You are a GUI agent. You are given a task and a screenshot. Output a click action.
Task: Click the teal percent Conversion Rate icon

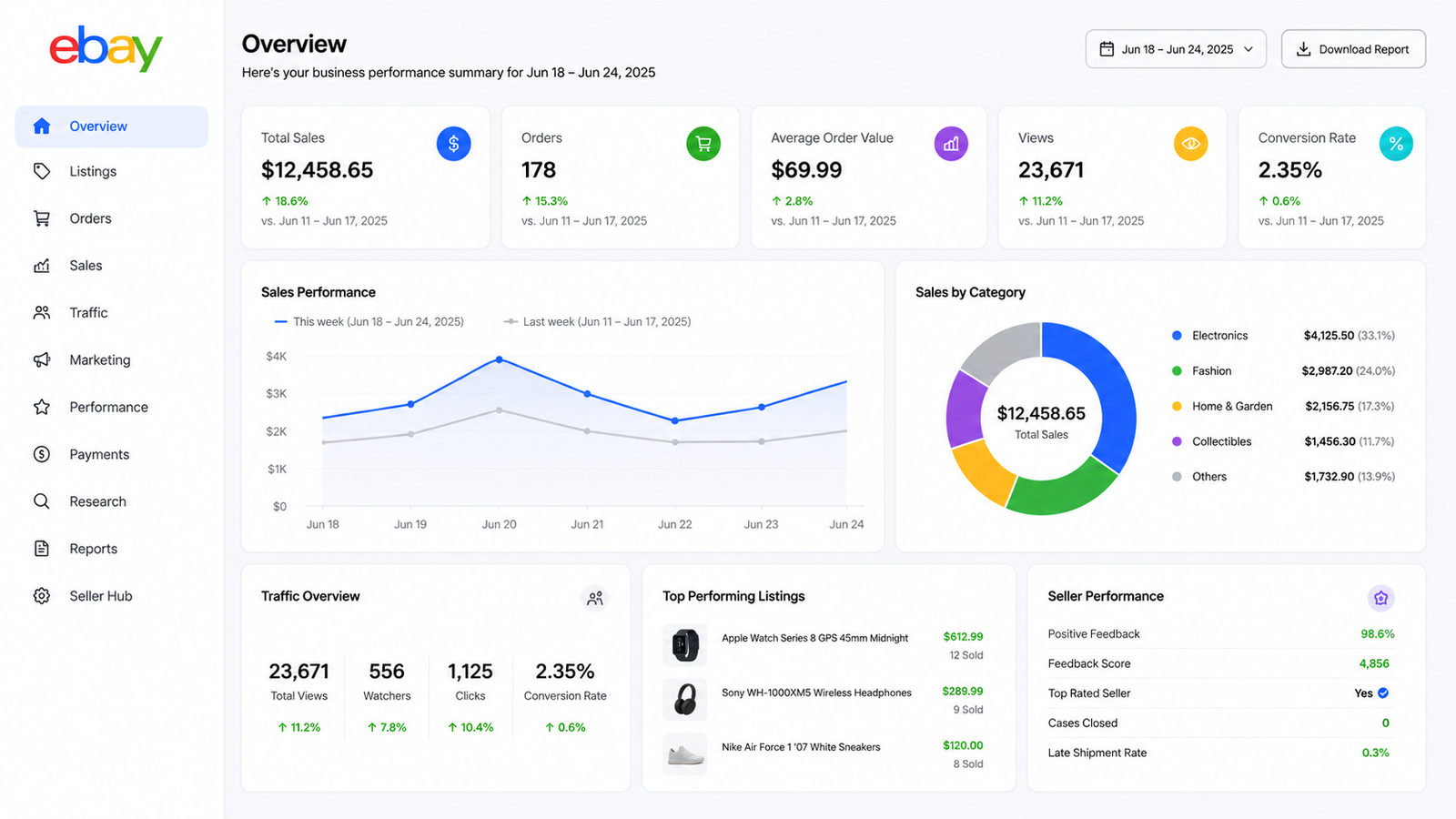point(1396,144)
